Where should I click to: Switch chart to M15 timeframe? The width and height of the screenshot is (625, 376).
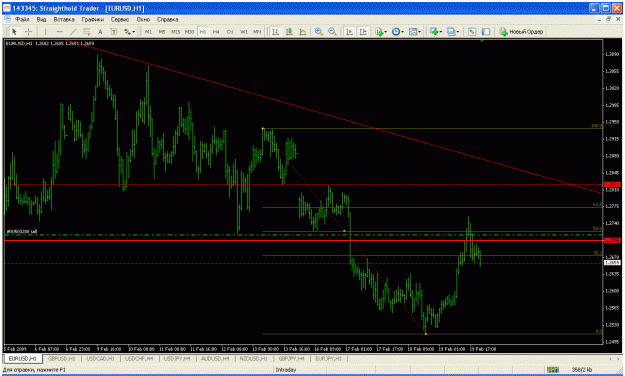click(175, 32)
